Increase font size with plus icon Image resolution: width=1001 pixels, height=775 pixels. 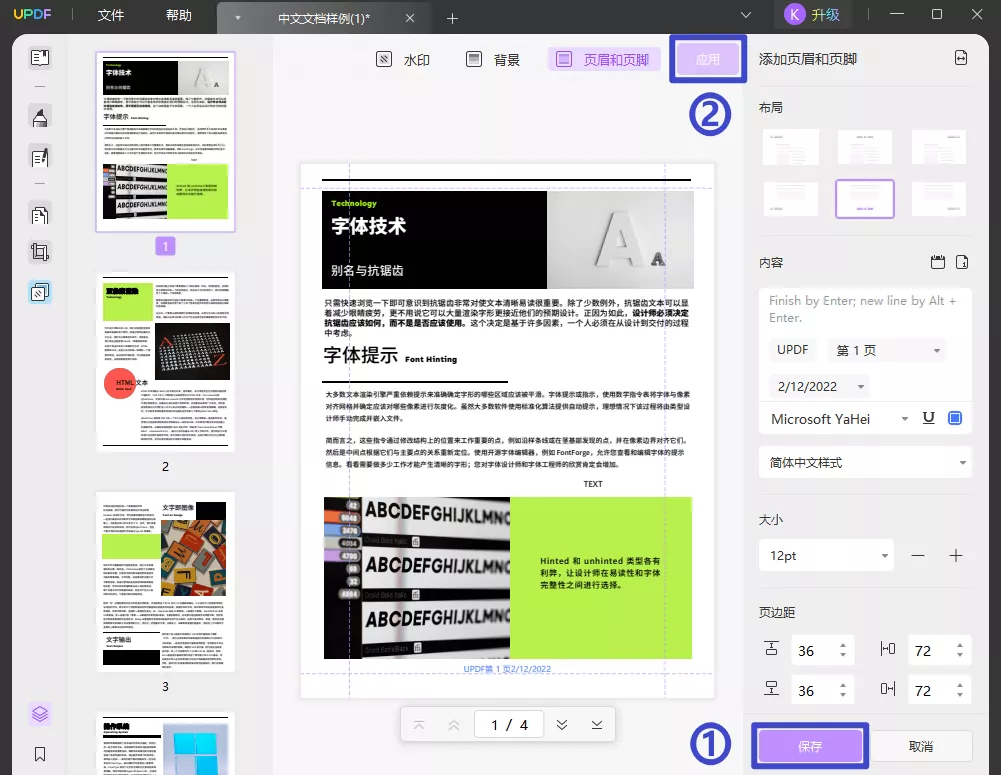click(x=956, y=555)
